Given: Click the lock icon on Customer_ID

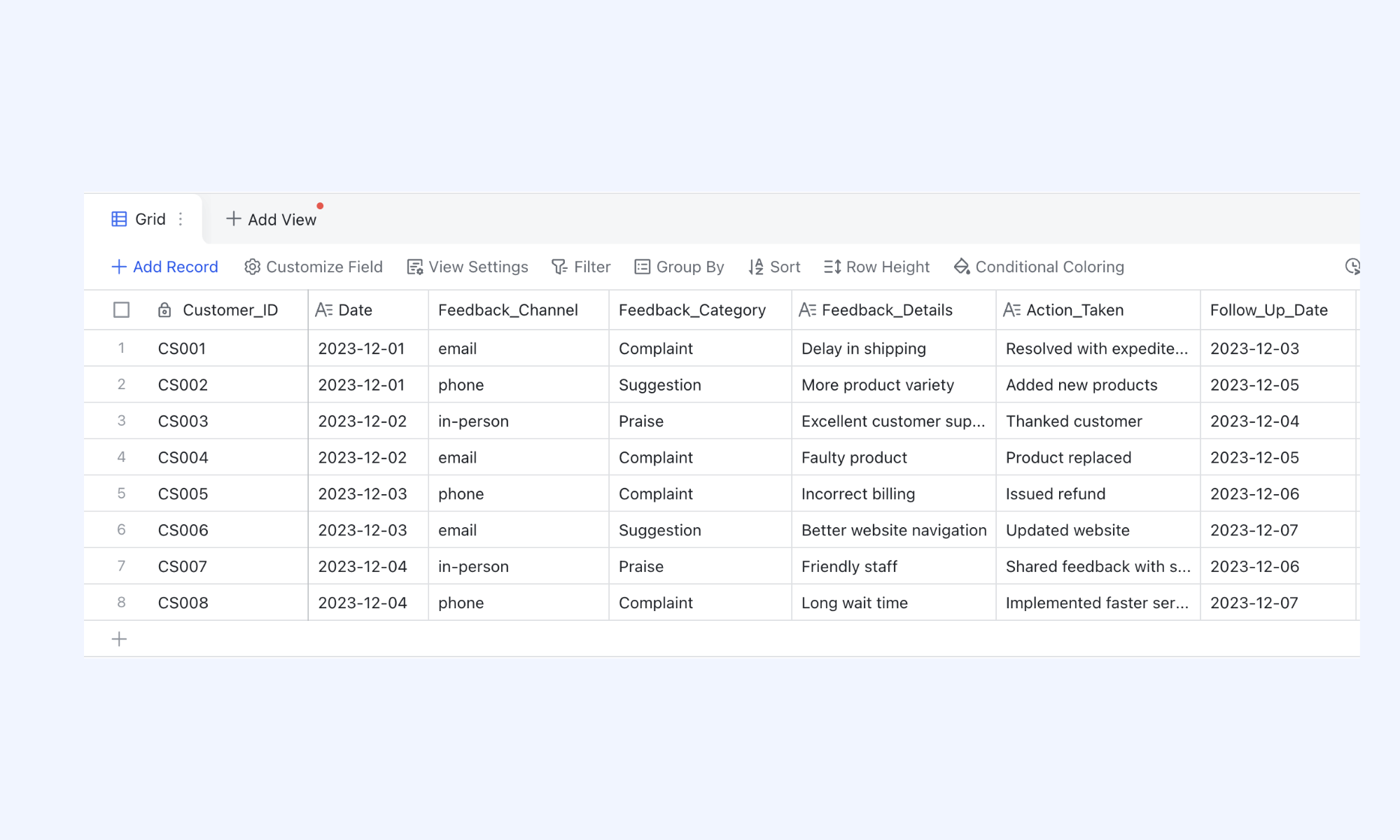Looking at the screenshot, I should click(164, 309).
